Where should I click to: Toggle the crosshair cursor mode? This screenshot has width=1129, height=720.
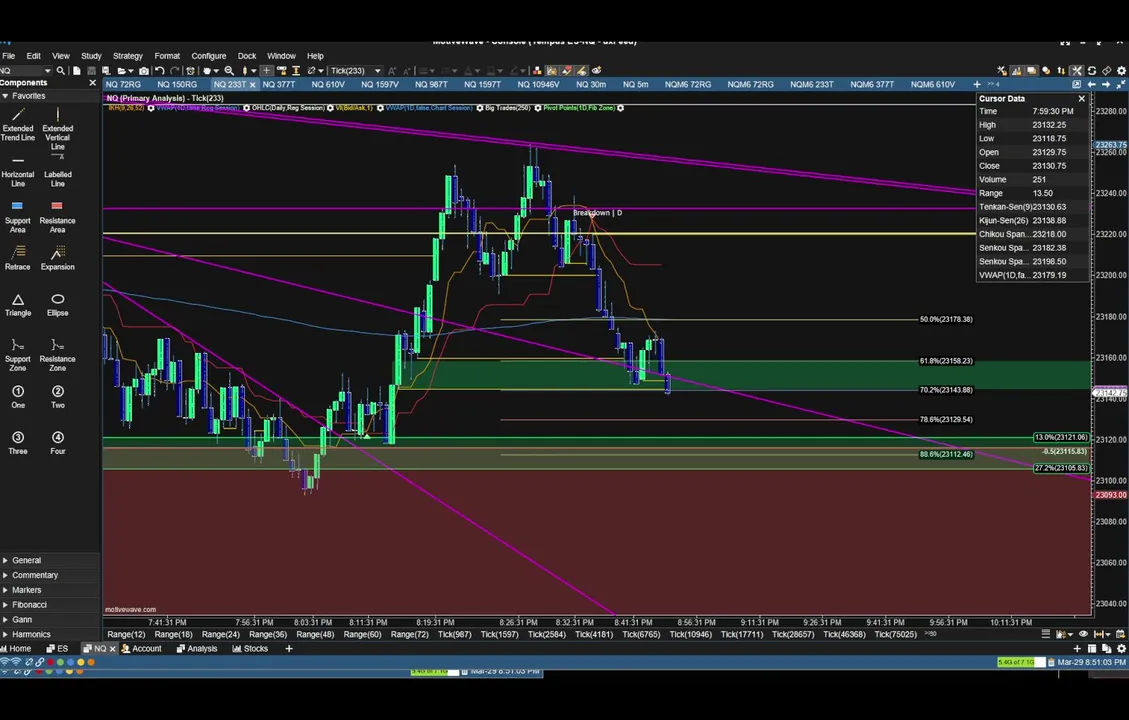(x=266, y=71)
